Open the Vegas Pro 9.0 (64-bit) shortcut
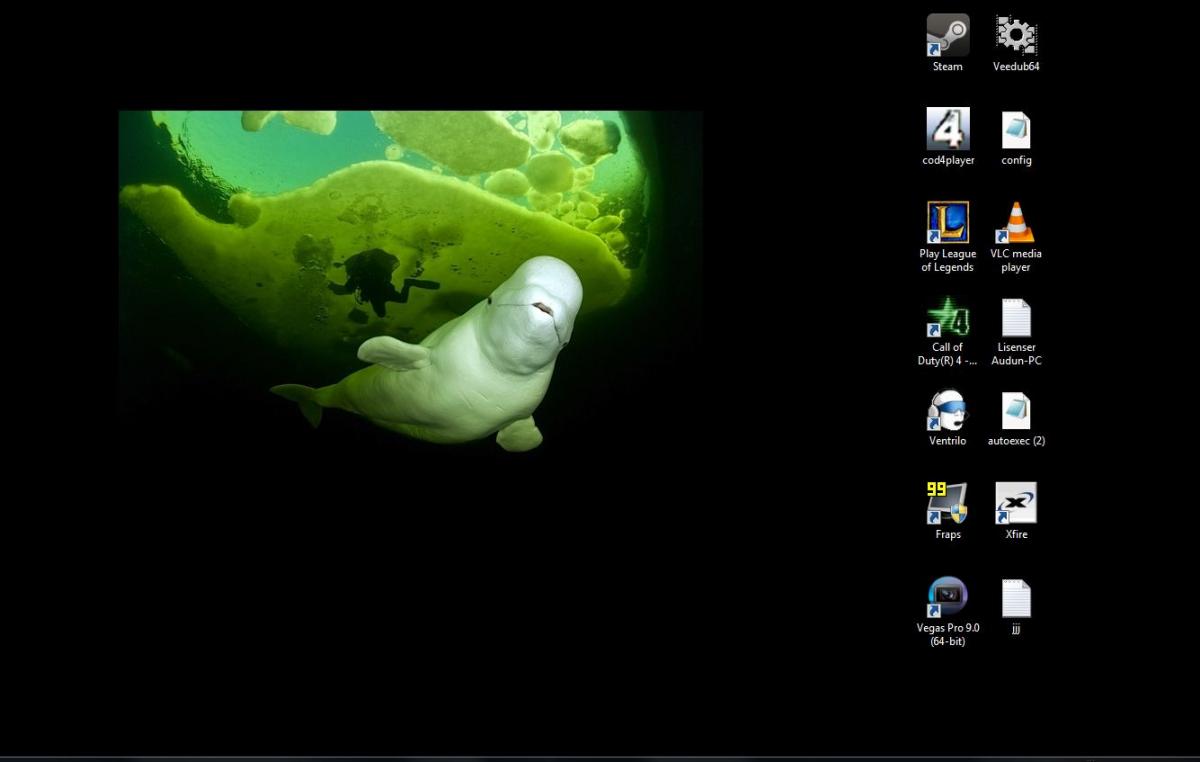The image size is (1200, 762). pyautogui.click(x=947, y=597)
